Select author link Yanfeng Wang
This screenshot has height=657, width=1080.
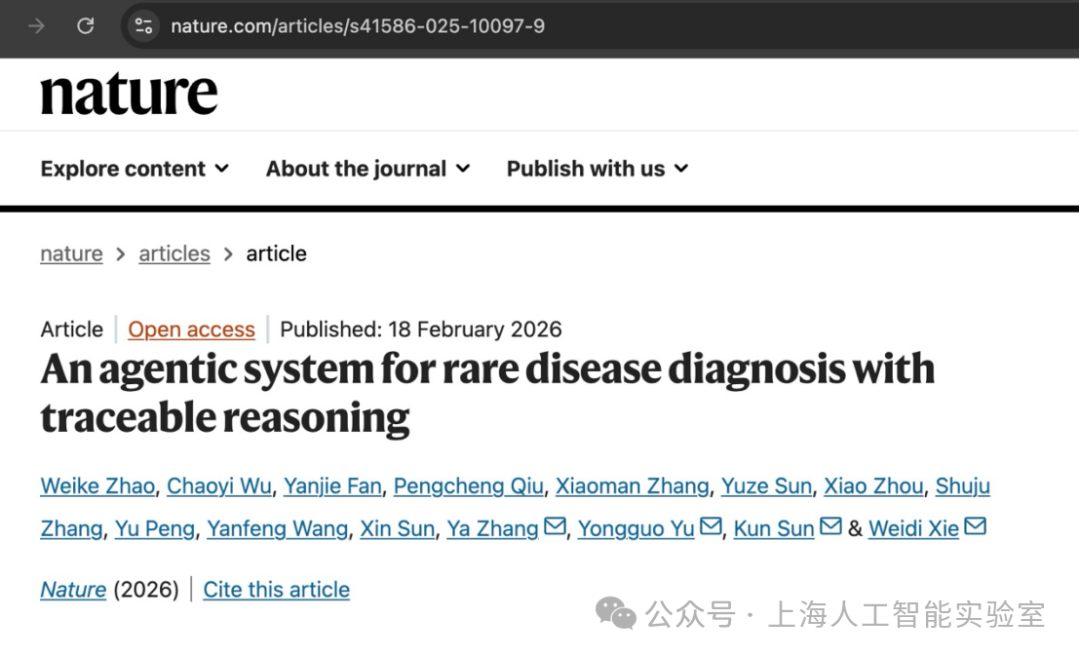point(277,529)
